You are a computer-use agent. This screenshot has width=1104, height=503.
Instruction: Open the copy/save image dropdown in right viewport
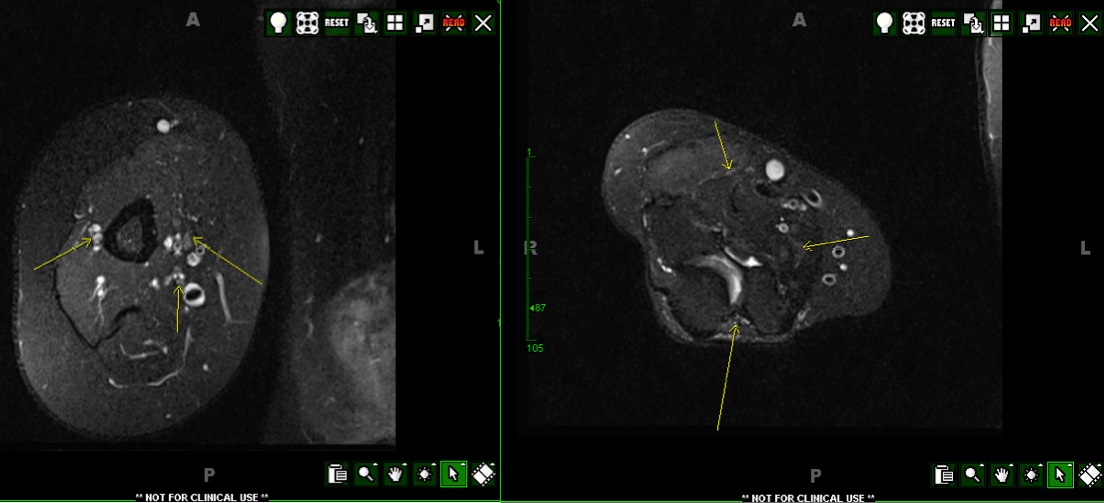point(973,23)
